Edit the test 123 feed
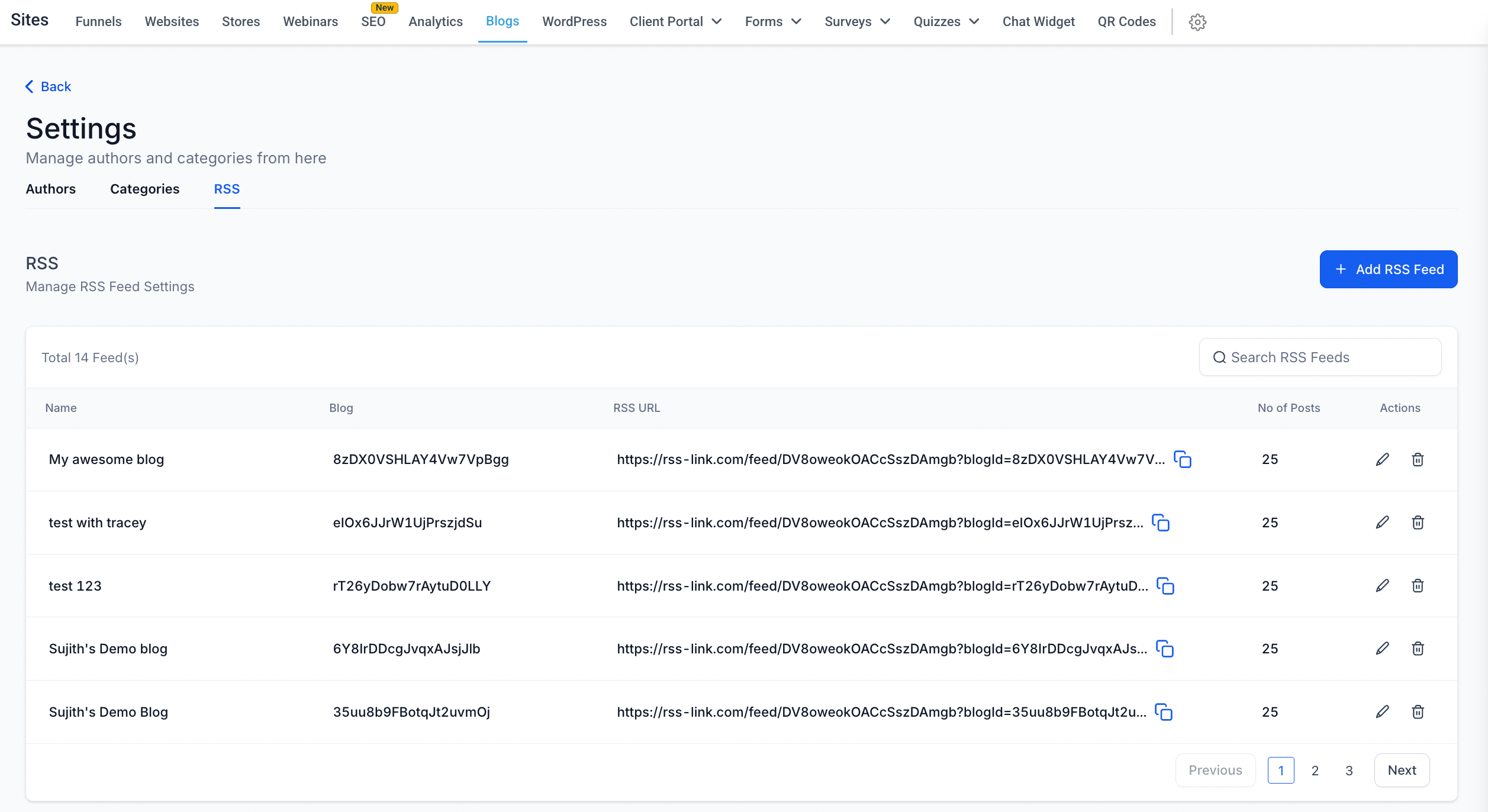Image resolution: width=1488 pixels, height=812 pixels. pyautogui.click(x=1382, y=586)
